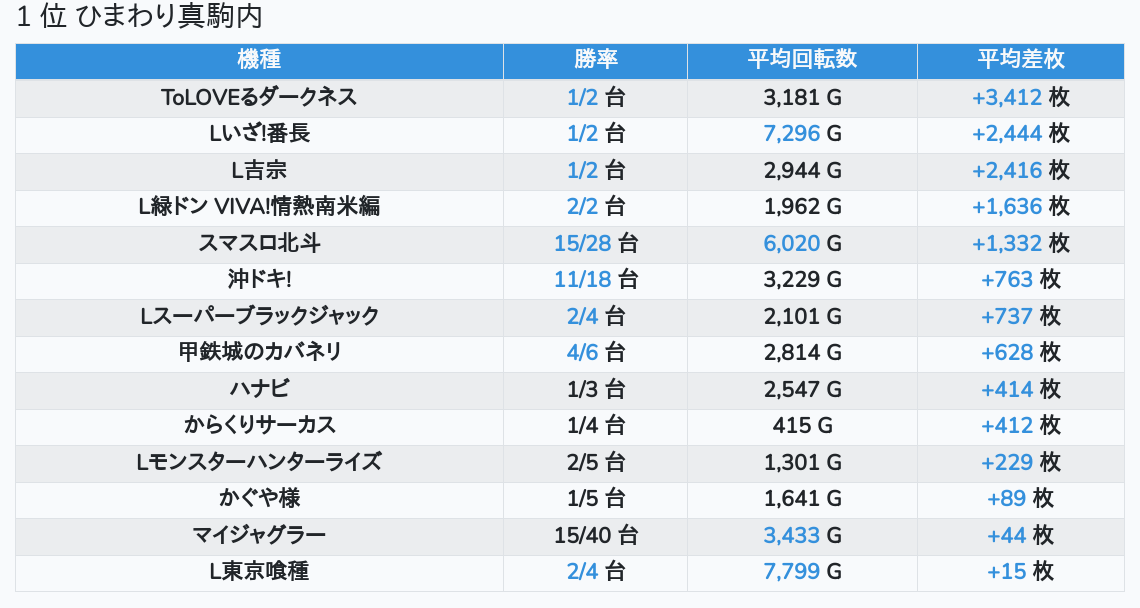Click the L東京喰種 machine name

[259, 571]
